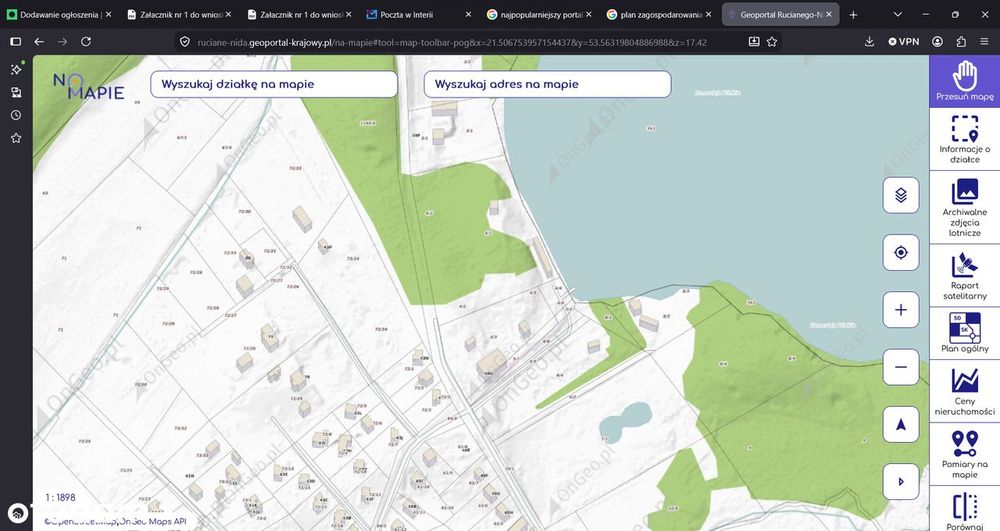Go forward in browser history
The width and height of the screenshot is (1000, 531).
coord(62,41)
